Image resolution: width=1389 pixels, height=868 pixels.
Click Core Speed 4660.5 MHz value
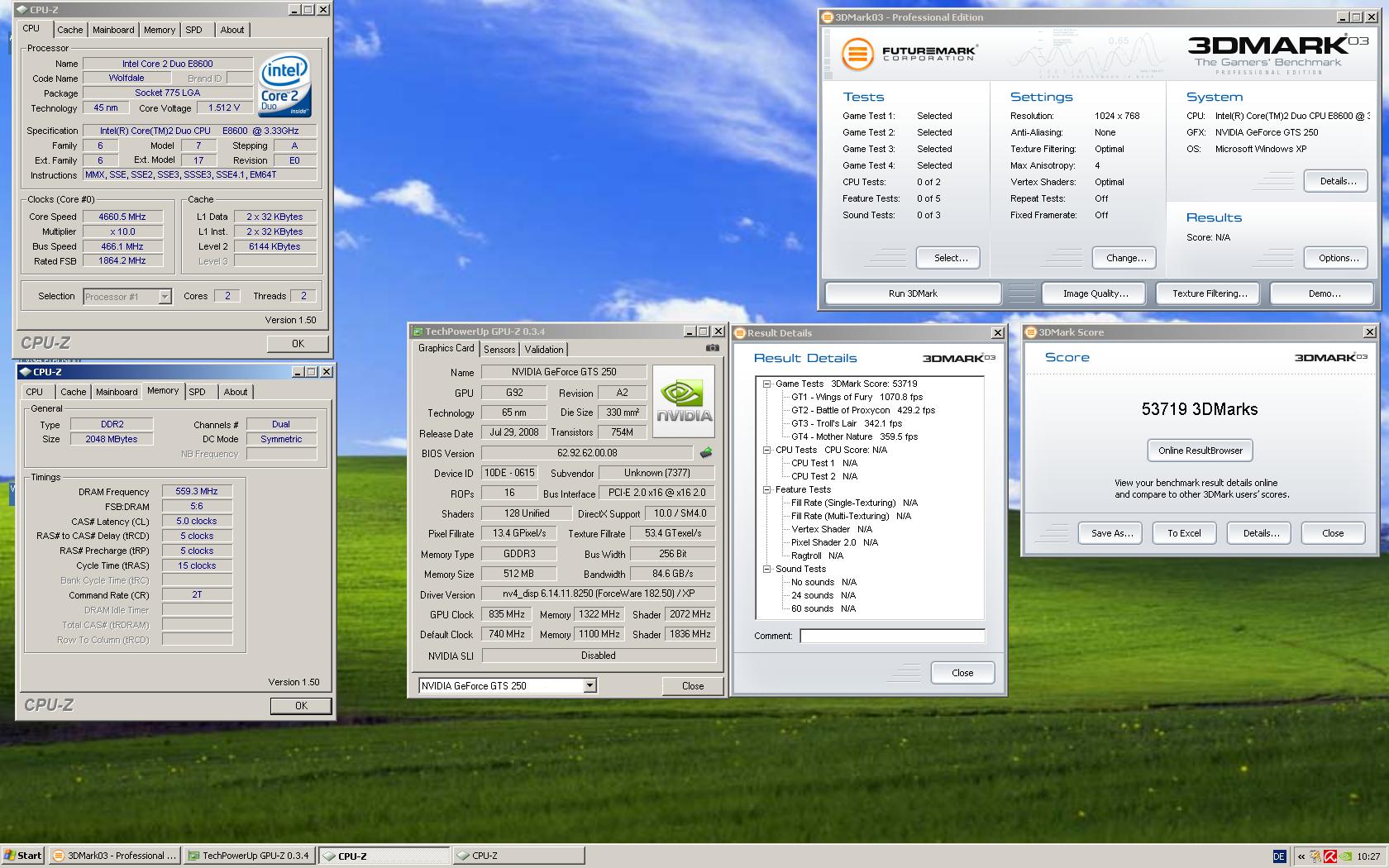point(122,217)
